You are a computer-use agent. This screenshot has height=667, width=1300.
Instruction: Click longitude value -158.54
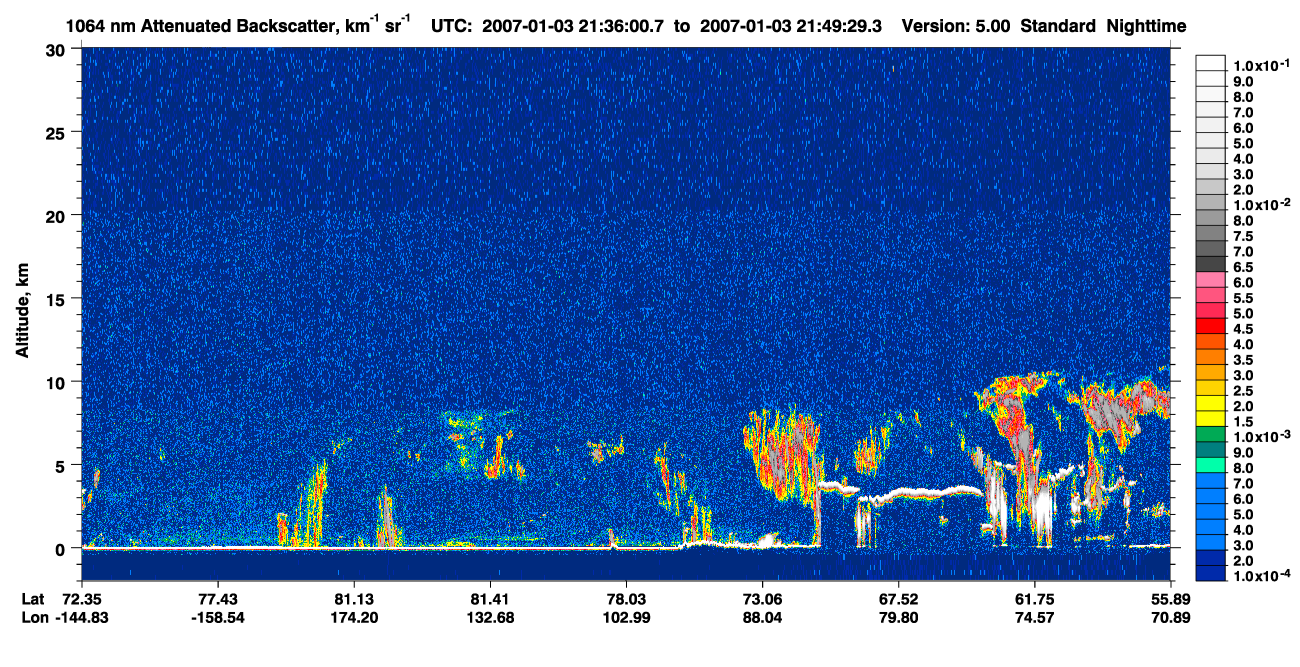217,617
